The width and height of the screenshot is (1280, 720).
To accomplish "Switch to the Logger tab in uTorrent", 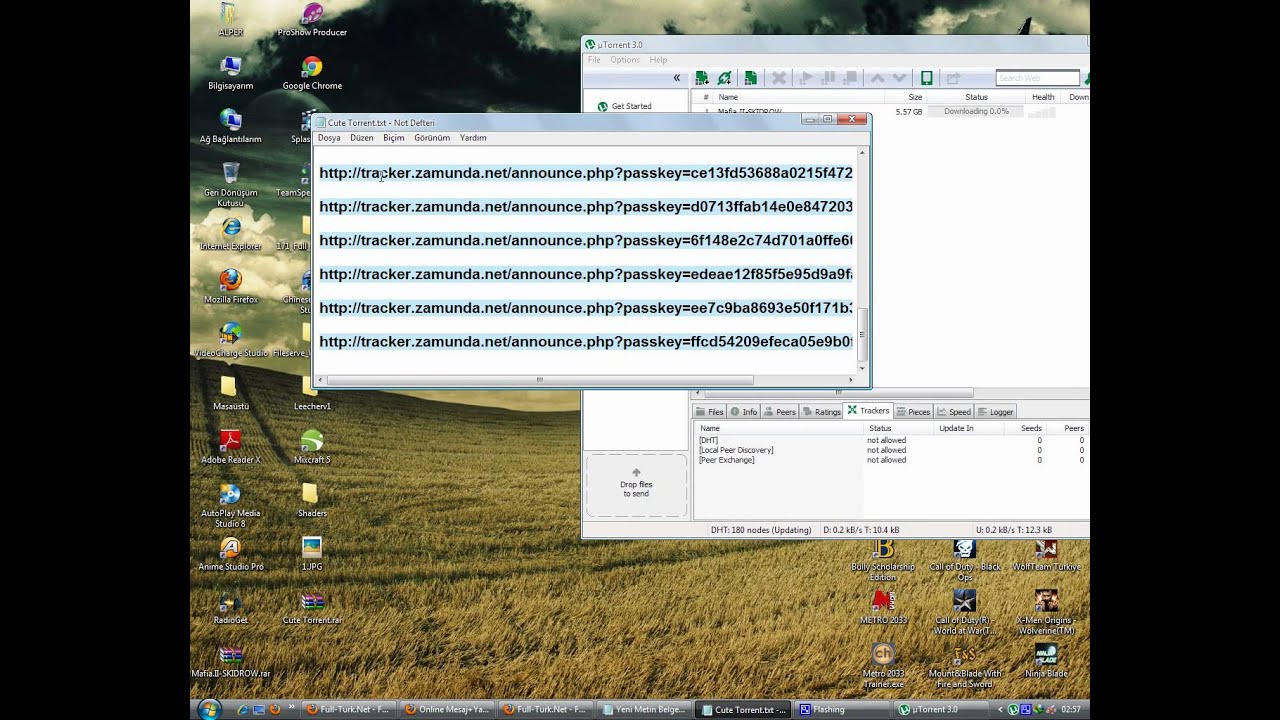I will tap(996, 412).
